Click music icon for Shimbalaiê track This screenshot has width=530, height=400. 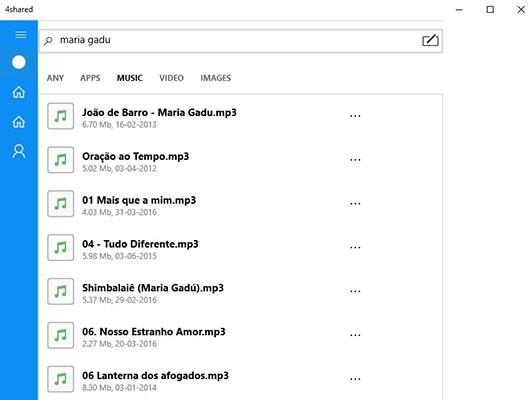(x=61, y=291)
